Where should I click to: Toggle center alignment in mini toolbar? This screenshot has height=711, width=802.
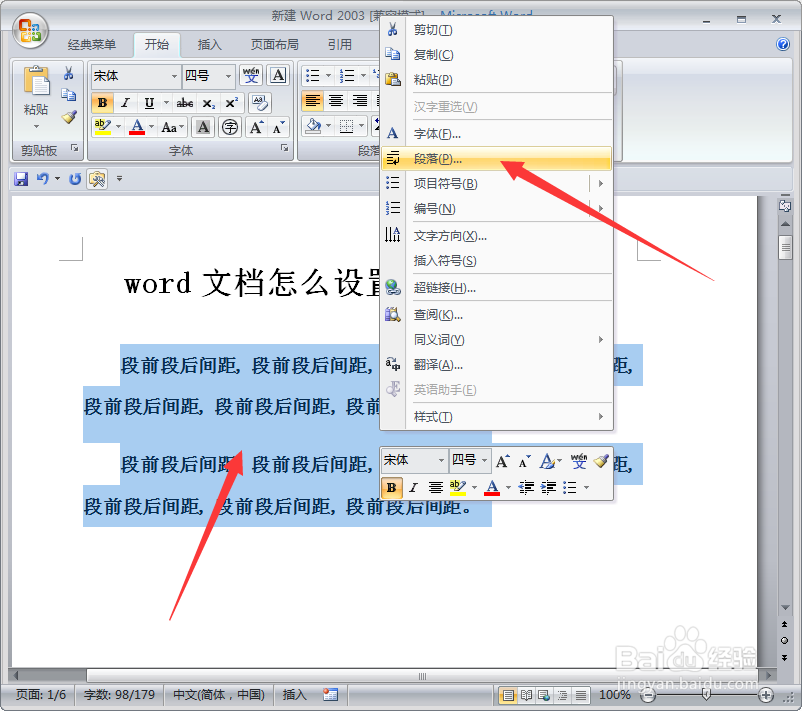[436, 487]
